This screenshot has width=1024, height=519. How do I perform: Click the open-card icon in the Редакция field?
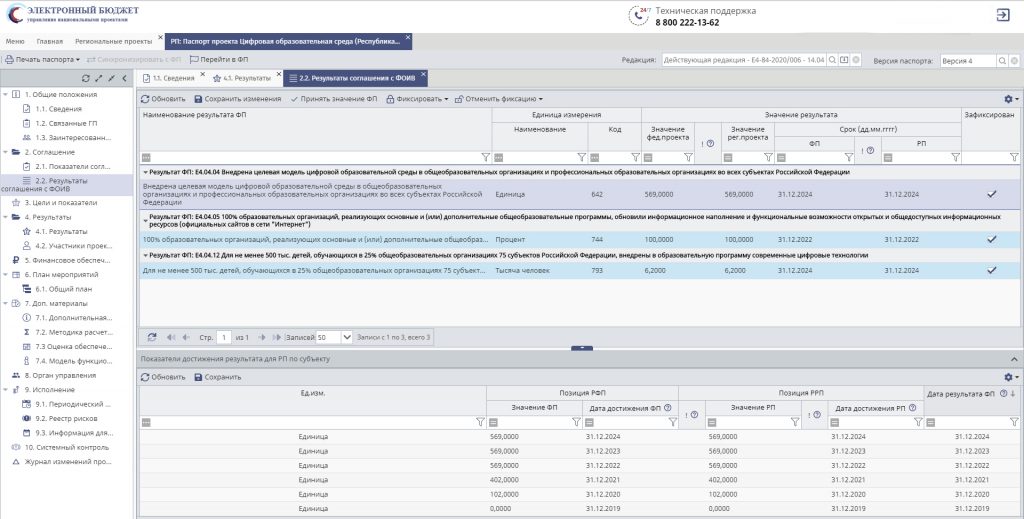[844, 60]
